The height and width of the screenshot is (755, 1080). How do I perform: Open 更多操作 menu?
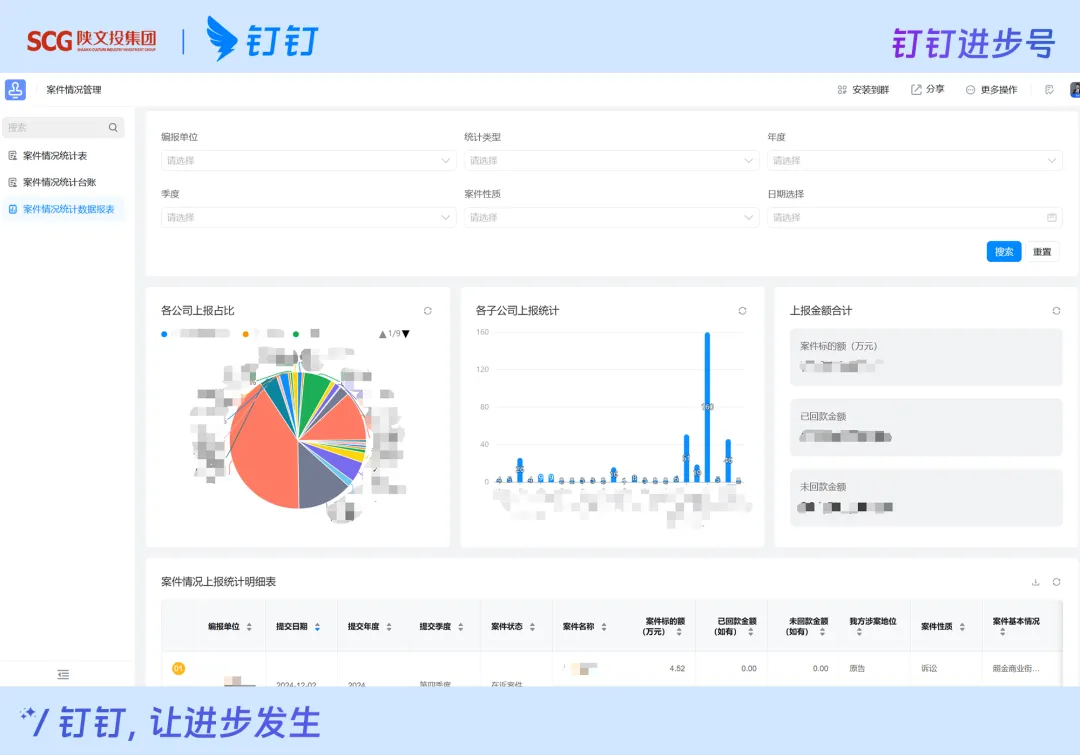(x=991, y=90)
